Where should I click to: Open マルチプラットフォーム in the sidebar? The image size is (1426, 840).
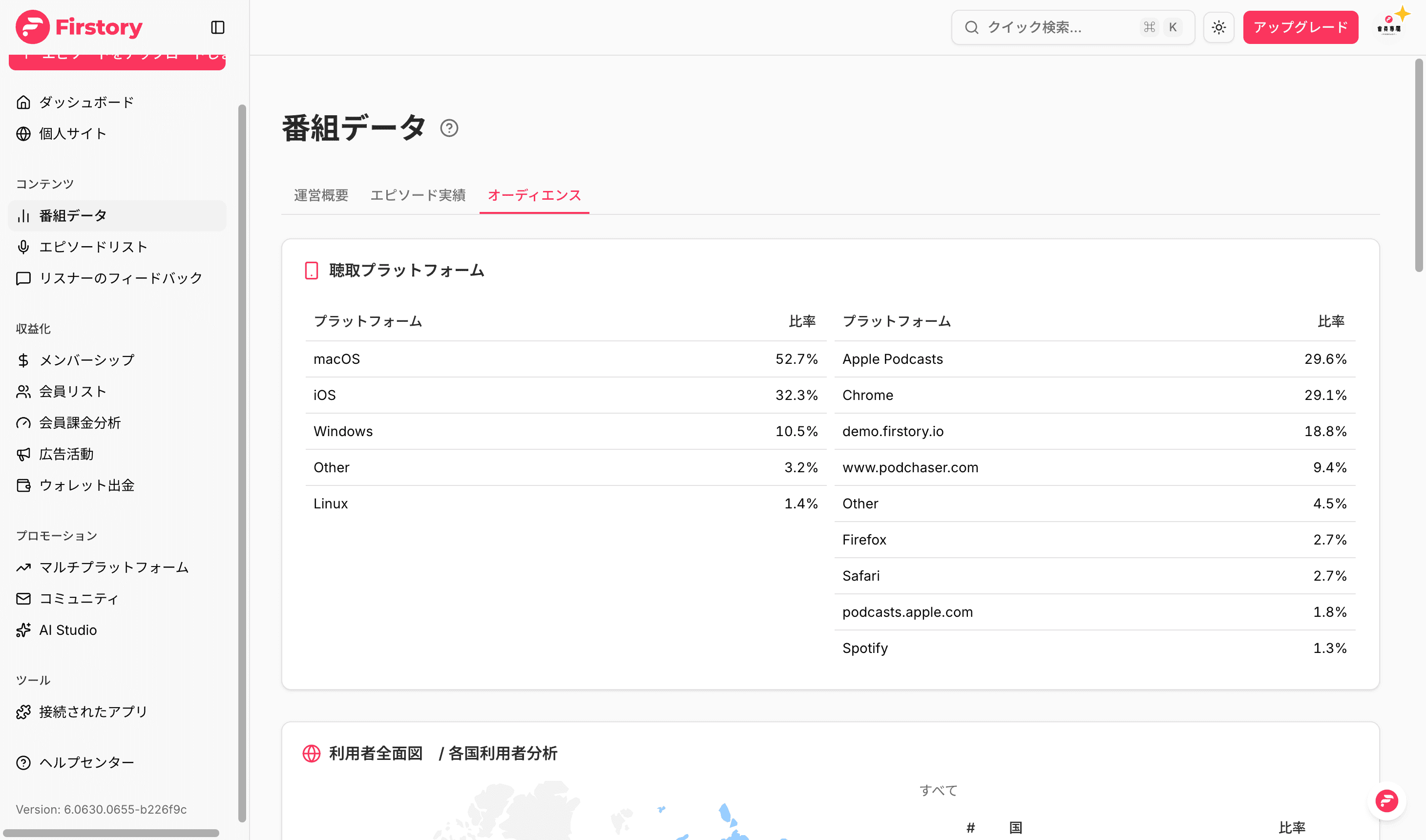pos(117,567)
